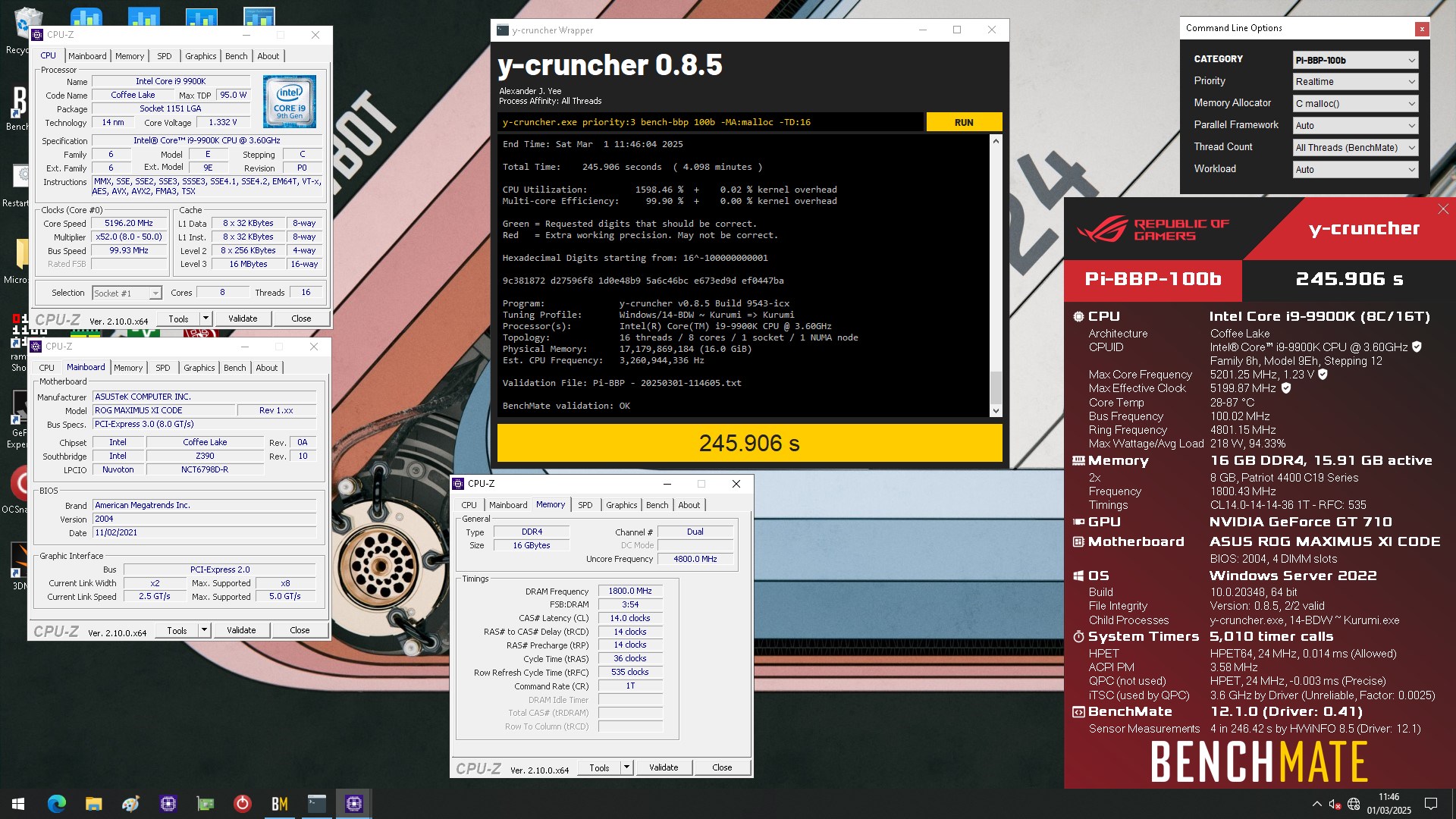Screen dimensions: 1456x819
Task: Click the verified shield next to CPUID value
Action: pos(1417,347)
